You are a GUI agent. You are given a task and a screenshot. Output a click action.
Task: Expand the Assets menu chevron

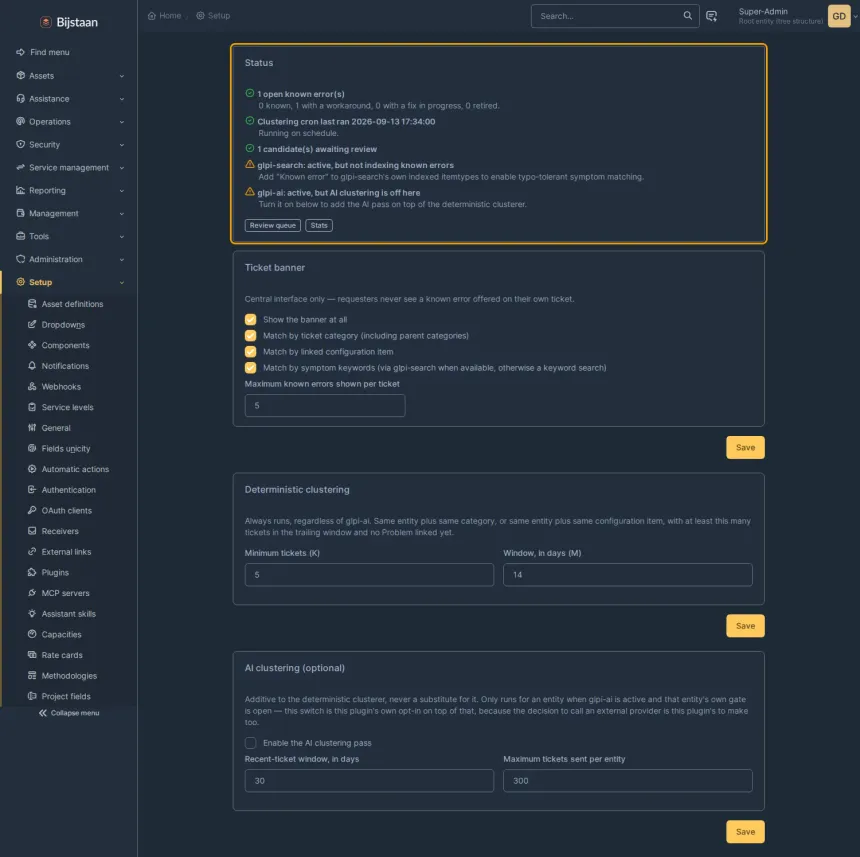[x=122, y=76]
